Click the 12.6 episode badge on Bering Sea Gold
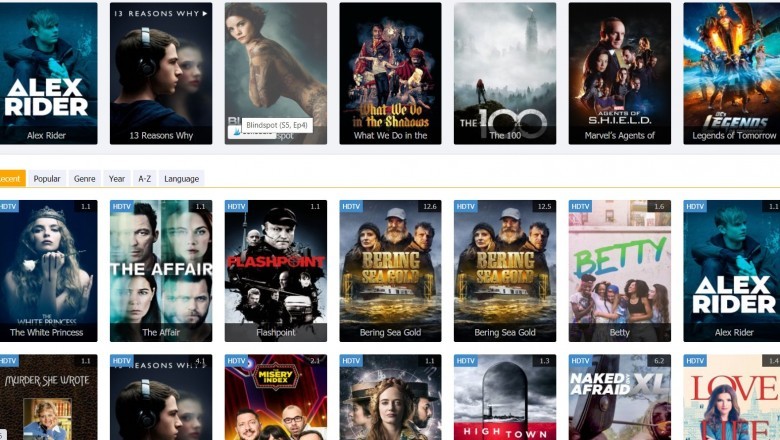The width and height of the screenshot is (780, 440). (430, 207)
